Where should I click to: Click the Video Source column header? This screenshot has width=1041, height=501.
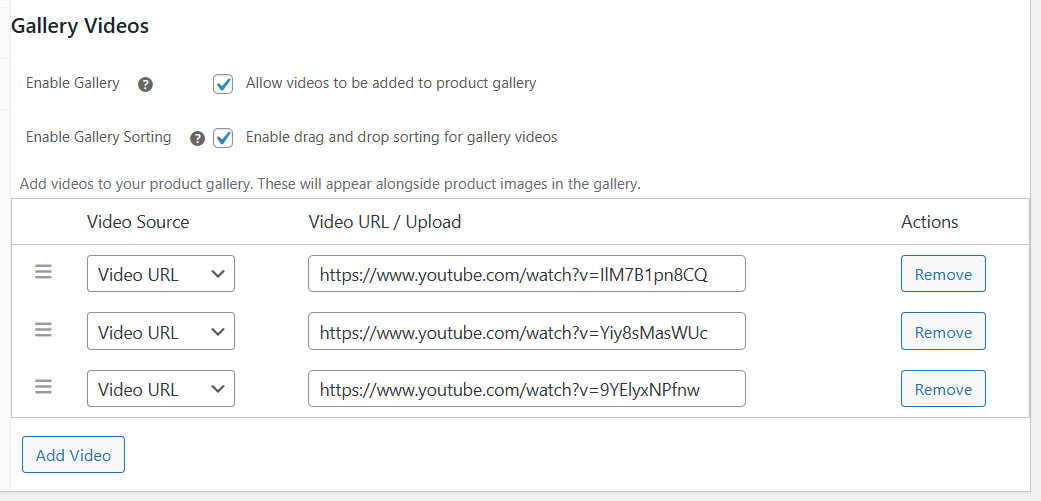(138, 222)
